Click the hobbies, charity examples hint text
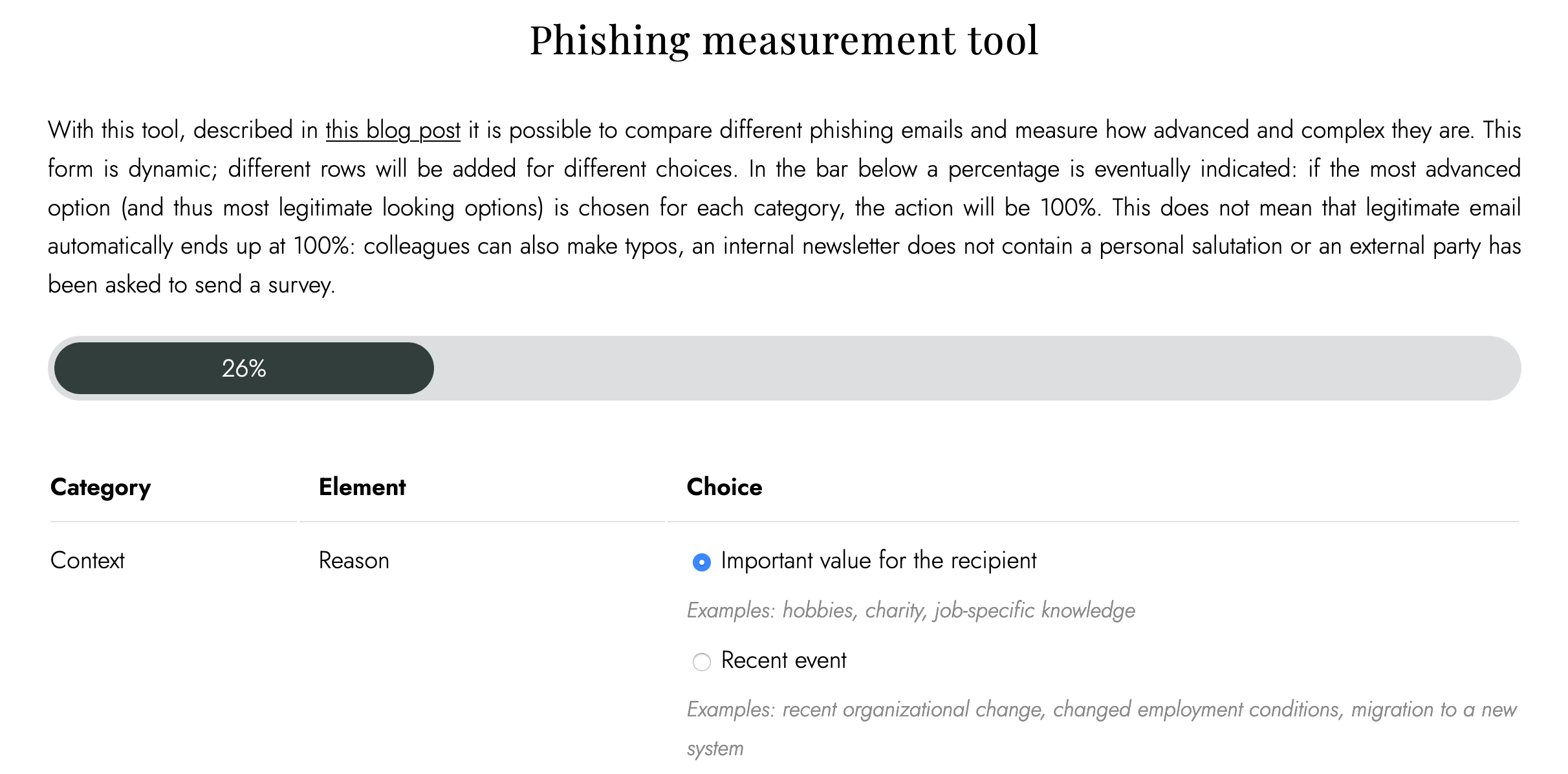Viewport: 1568px width, 774px height. pos(911,610)
